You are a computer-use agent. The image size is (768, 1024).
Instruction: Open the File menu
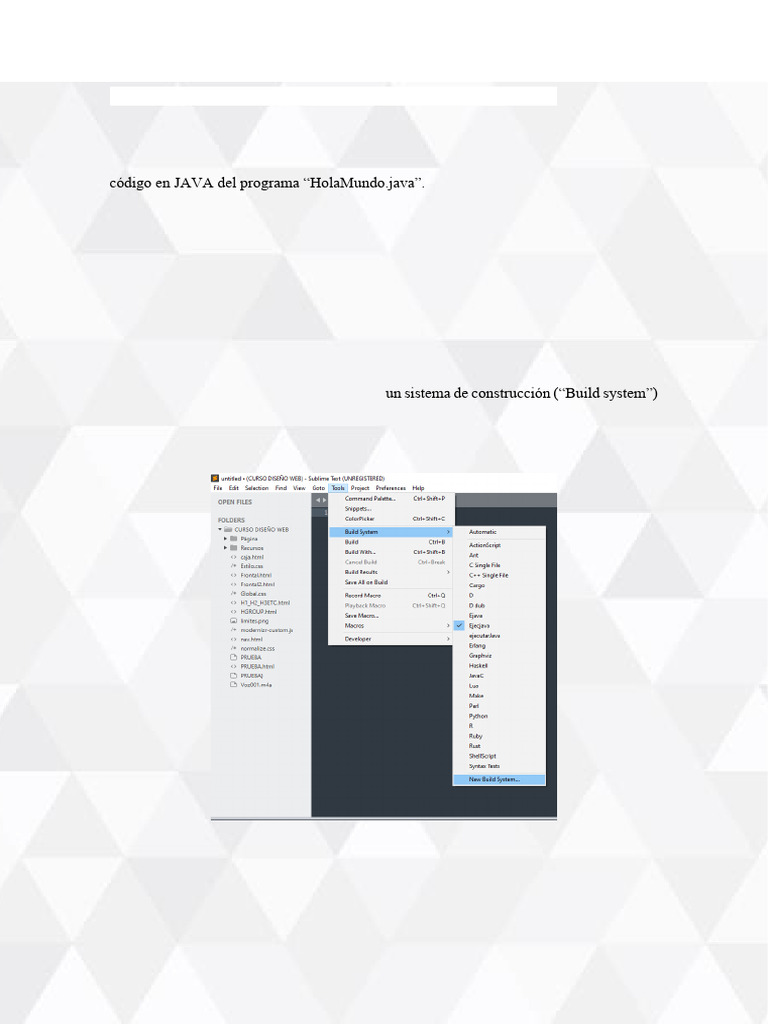pyautogui.click(x=217, y=488)
